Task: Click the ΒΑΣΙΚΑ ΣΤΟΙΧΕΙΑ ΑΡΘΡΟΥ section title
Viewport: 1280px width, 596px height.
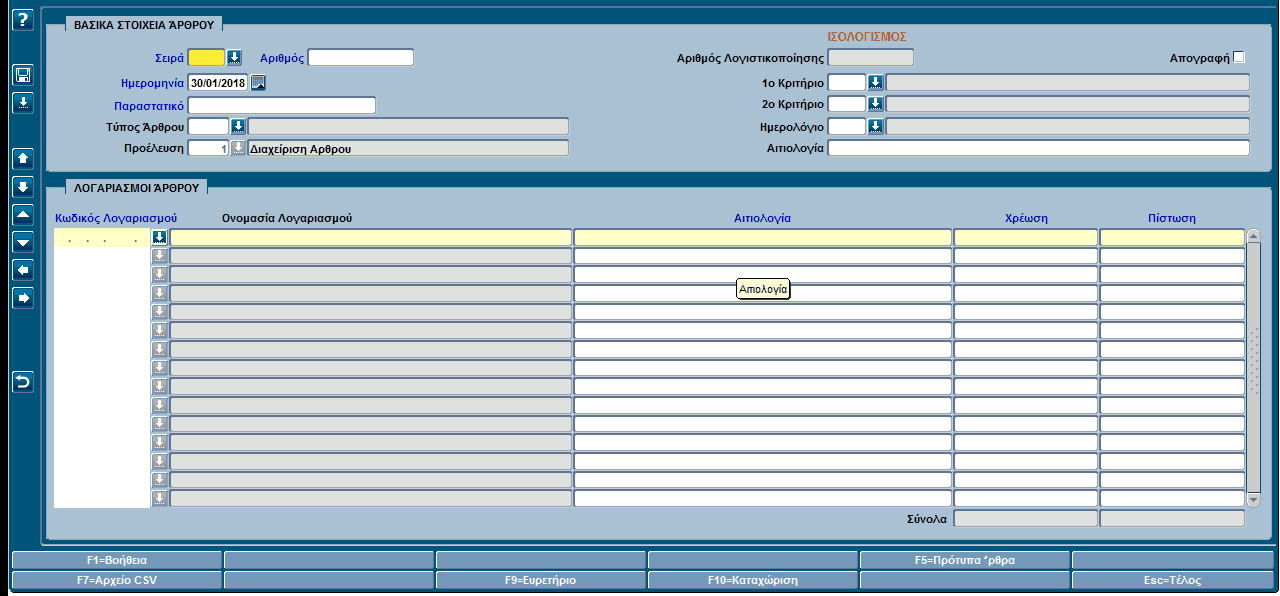Action: tap(143, 23)
